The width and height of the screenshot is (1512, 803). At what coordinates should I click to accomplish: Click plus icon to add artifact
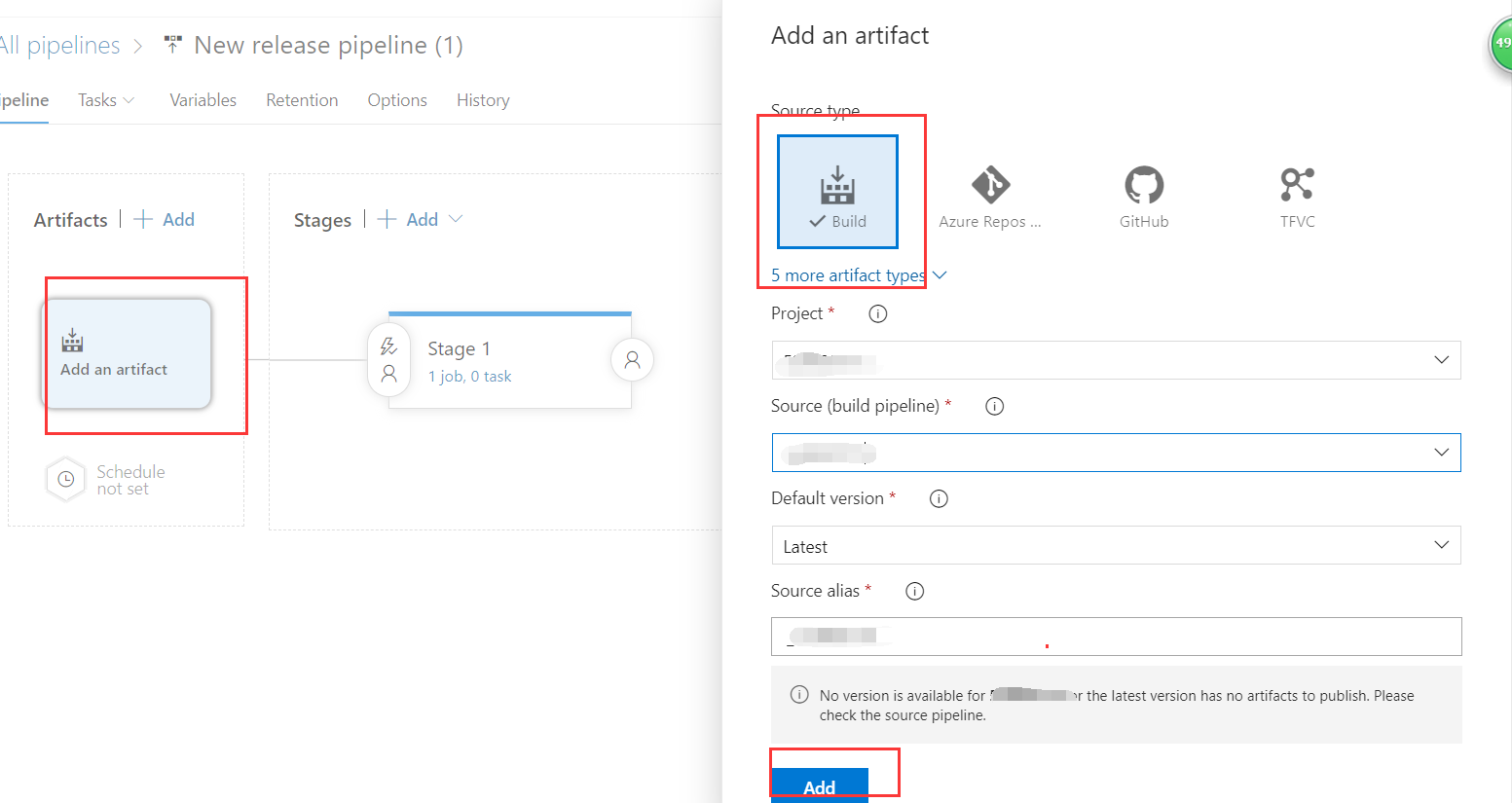pos(143,219)
